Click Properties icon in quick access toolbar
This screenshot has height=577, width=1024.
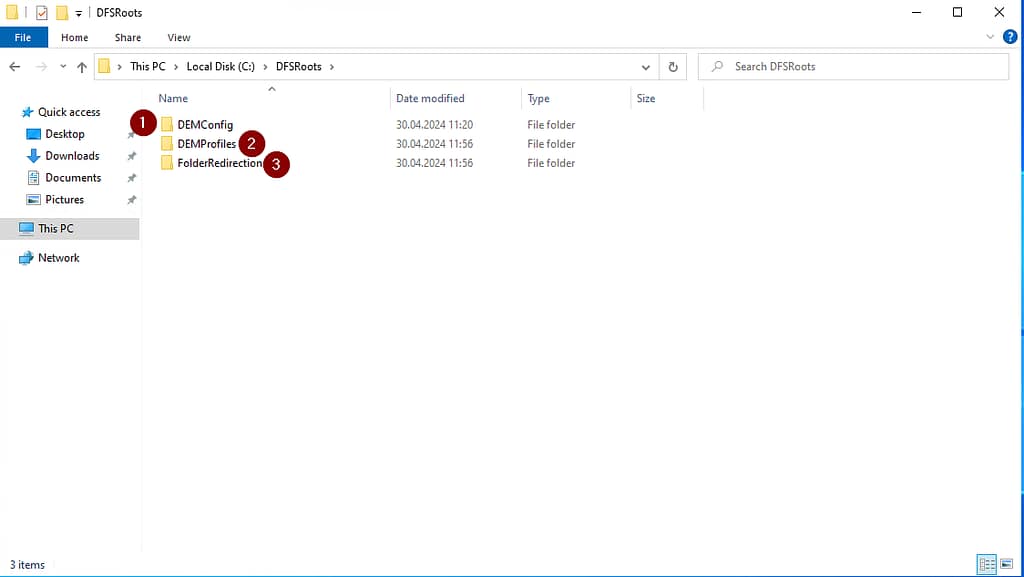click(42, 13)
